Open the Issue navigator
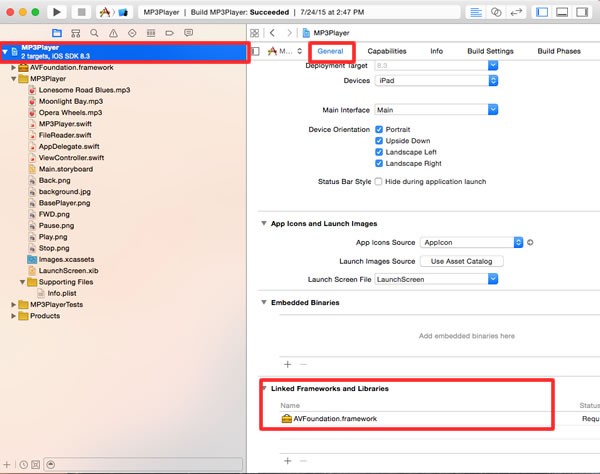 (113, 33)
